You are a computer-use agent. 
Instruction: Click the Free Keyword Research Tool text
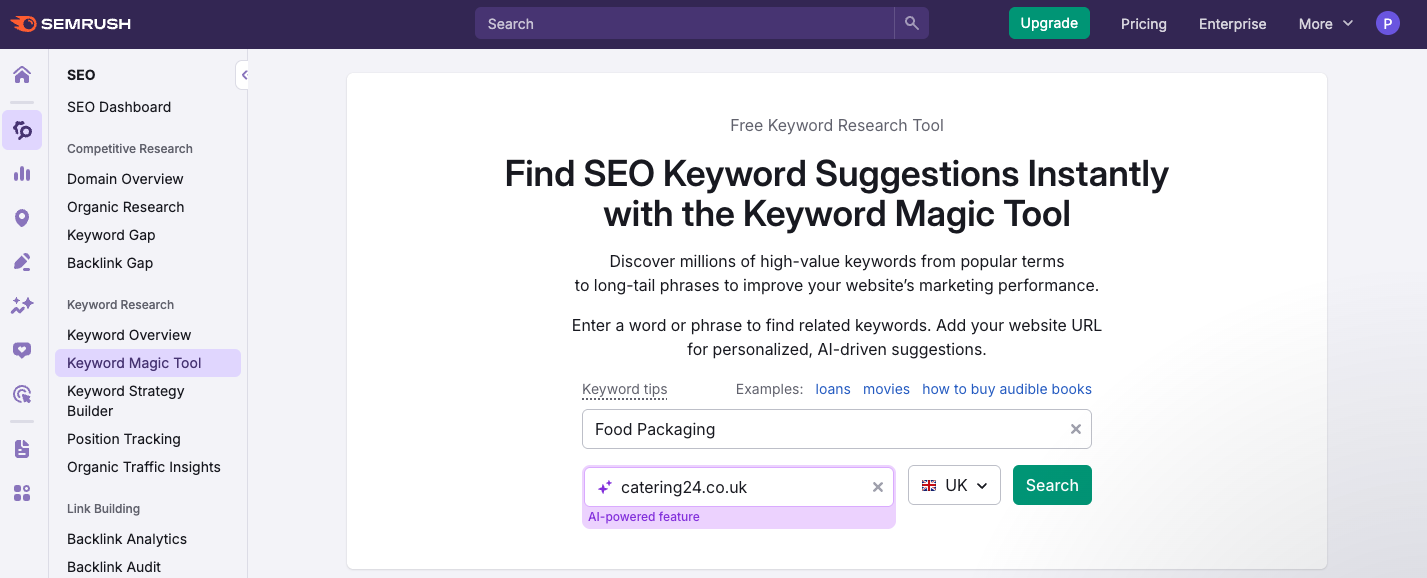837,125
